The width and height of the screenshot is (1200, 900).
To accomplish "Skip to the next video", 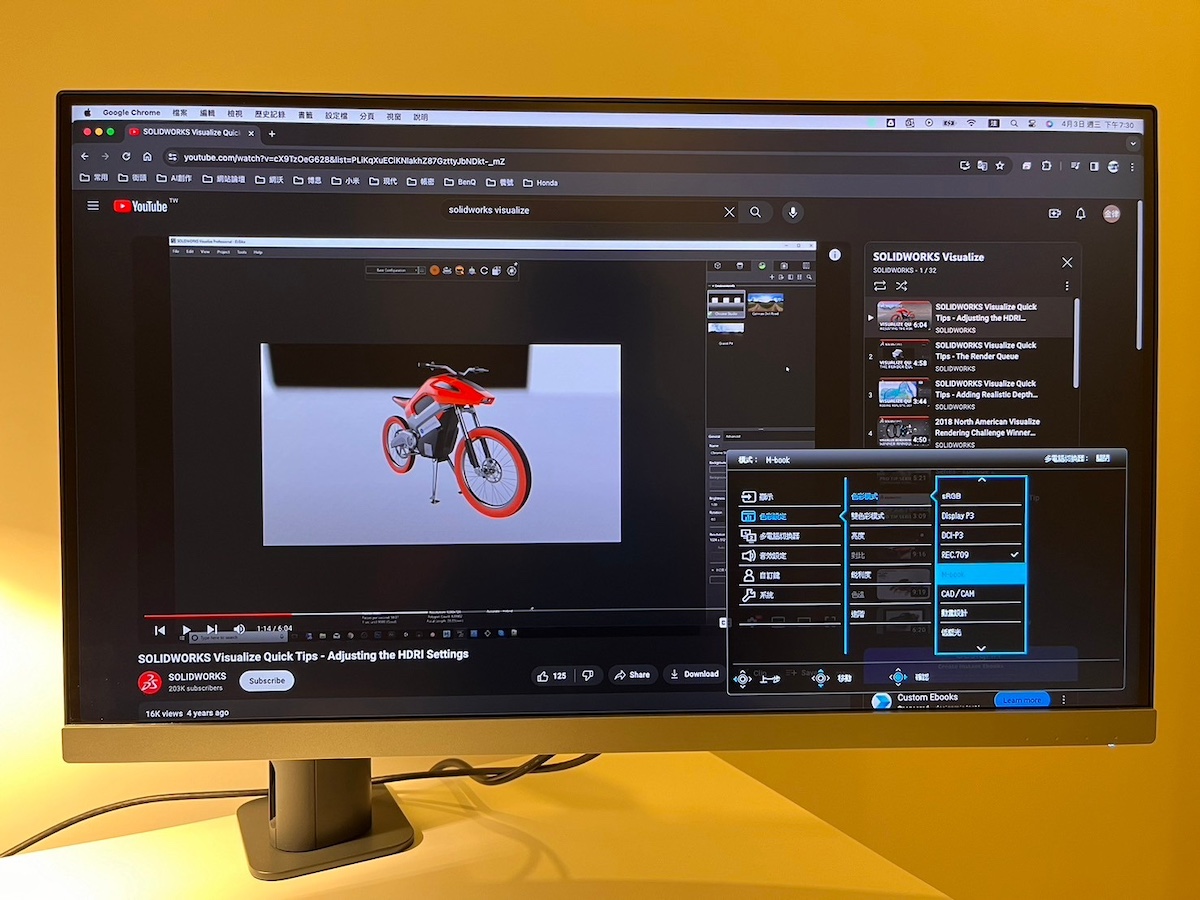I will coord(212,629).
